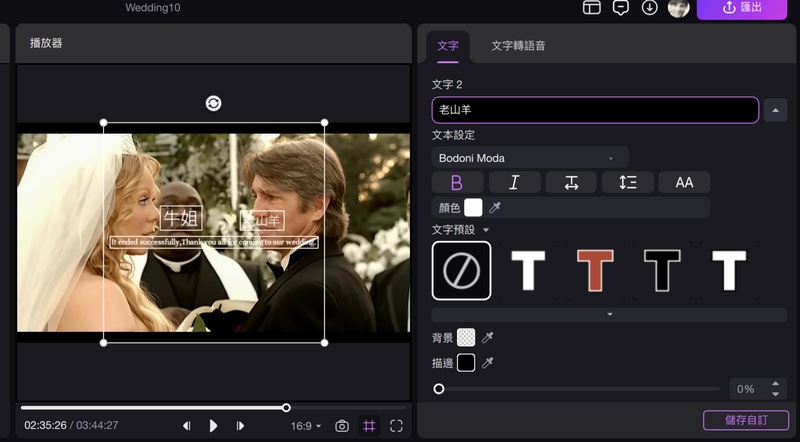Viewport: 800px width, 442px height.
Task: Select the 文字 tab
Action: (448, 46)
